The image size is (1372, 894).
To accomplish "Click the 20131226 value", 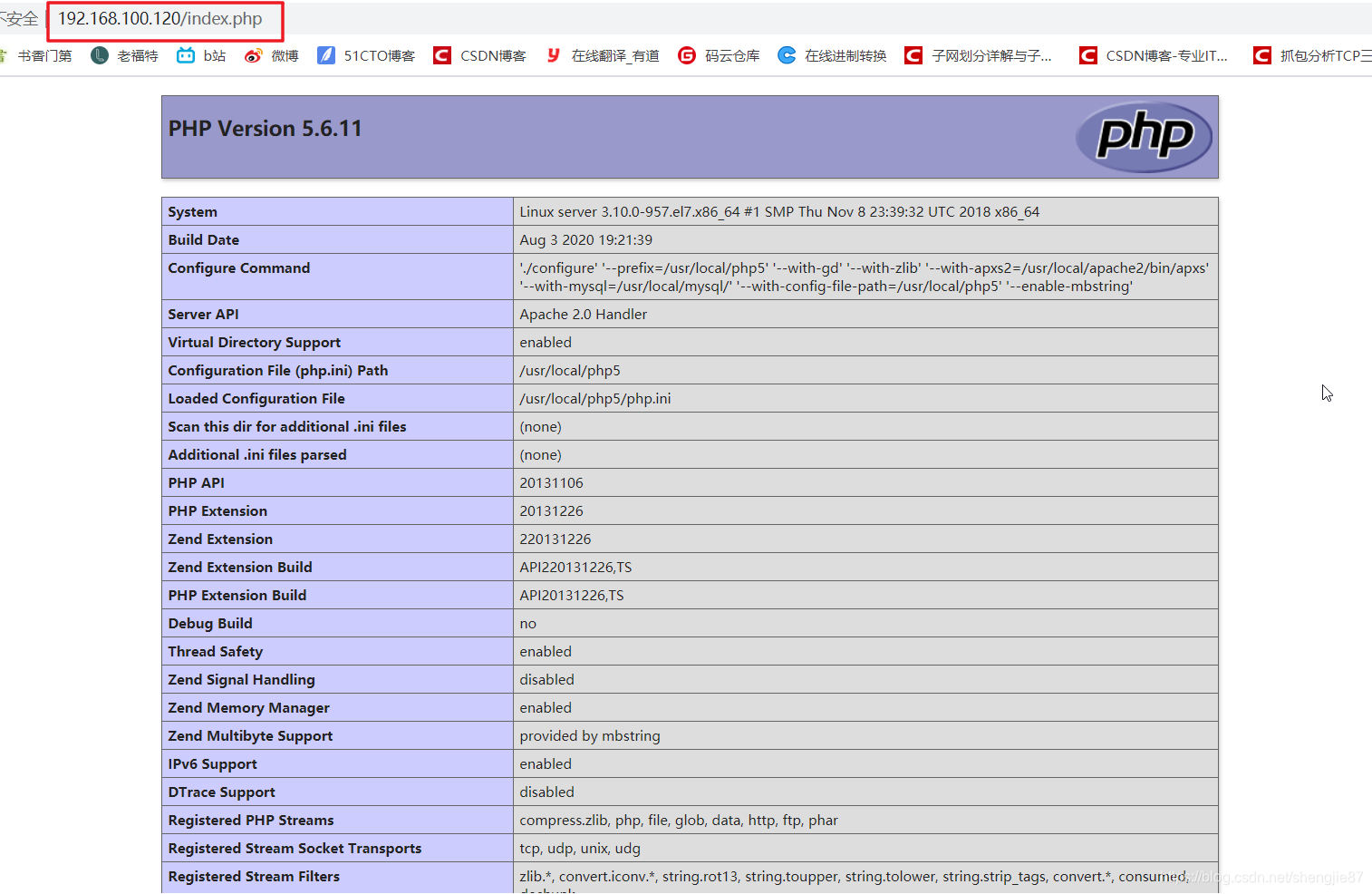I will point(552,511).
